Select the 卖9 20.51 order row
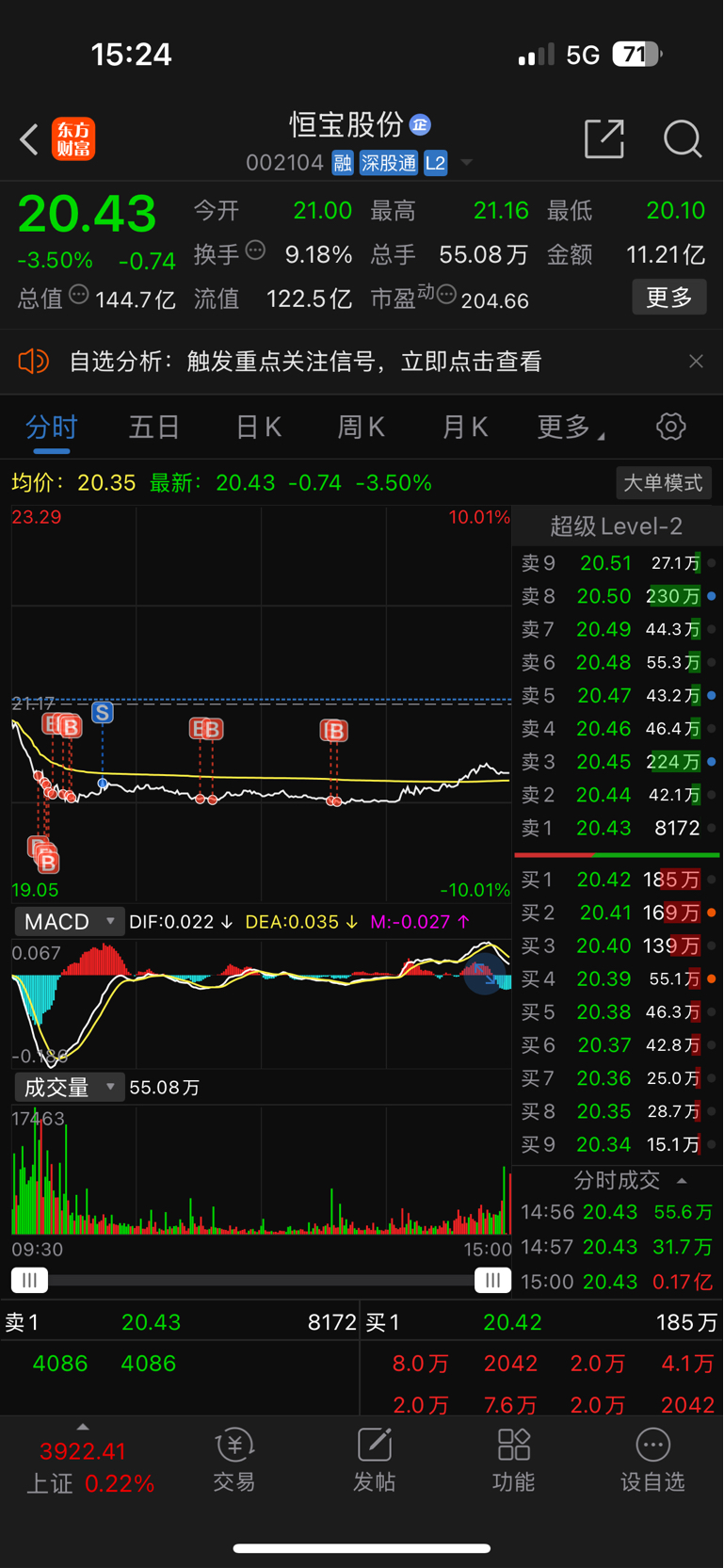The height and width of the screenshot is (1568, 724). coord(618,563)
